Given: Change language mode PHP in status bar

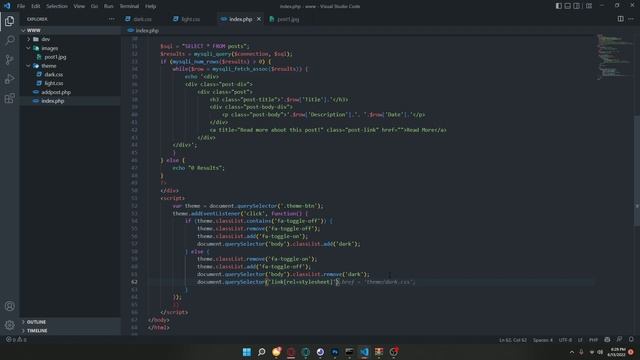Looking at the screenshot, I should coord(593,340).
